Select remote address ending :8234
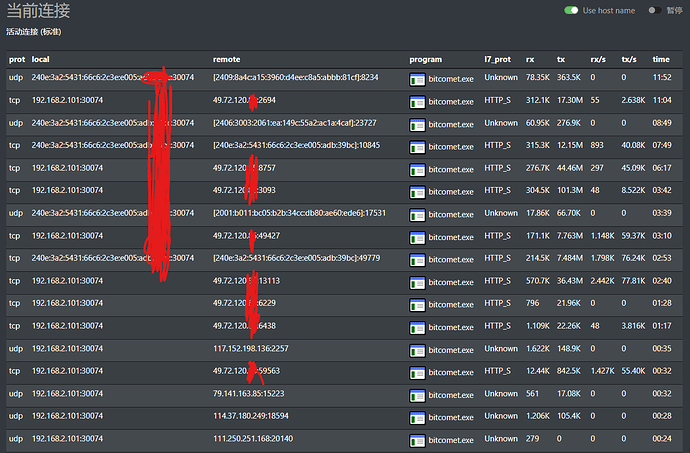This screenshot has width=690, height=453. [x=296, y=77]
